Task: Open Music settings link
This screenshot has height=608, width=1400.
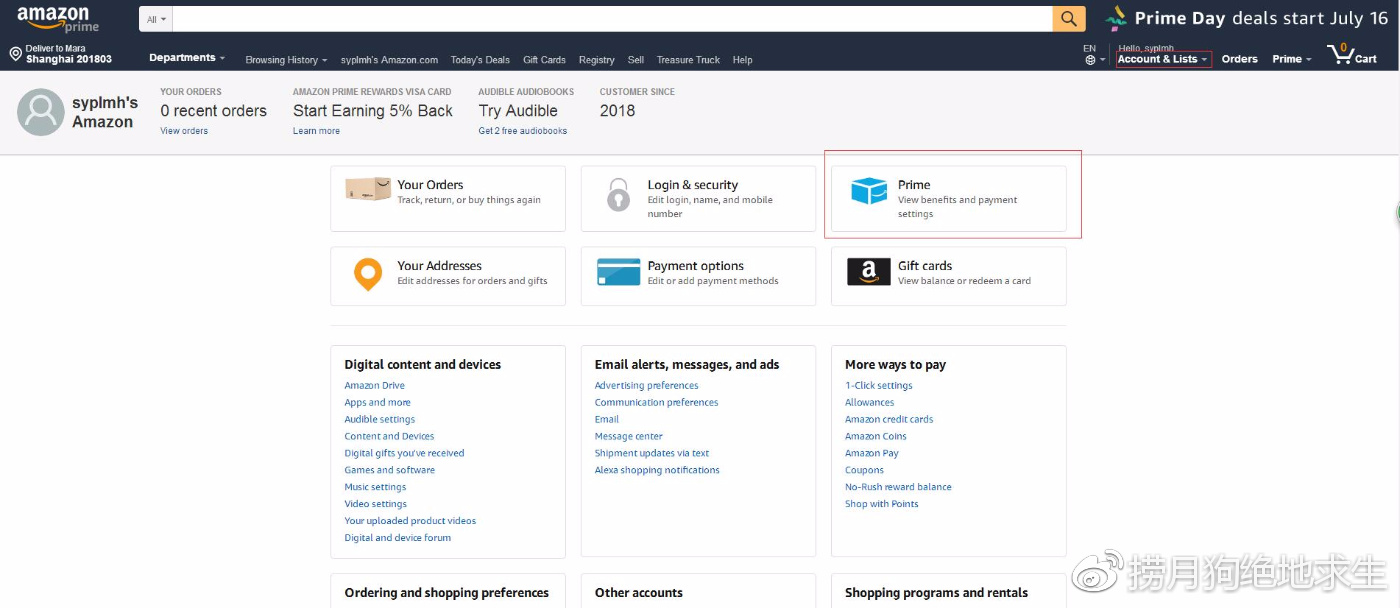Action: (375, 487)
